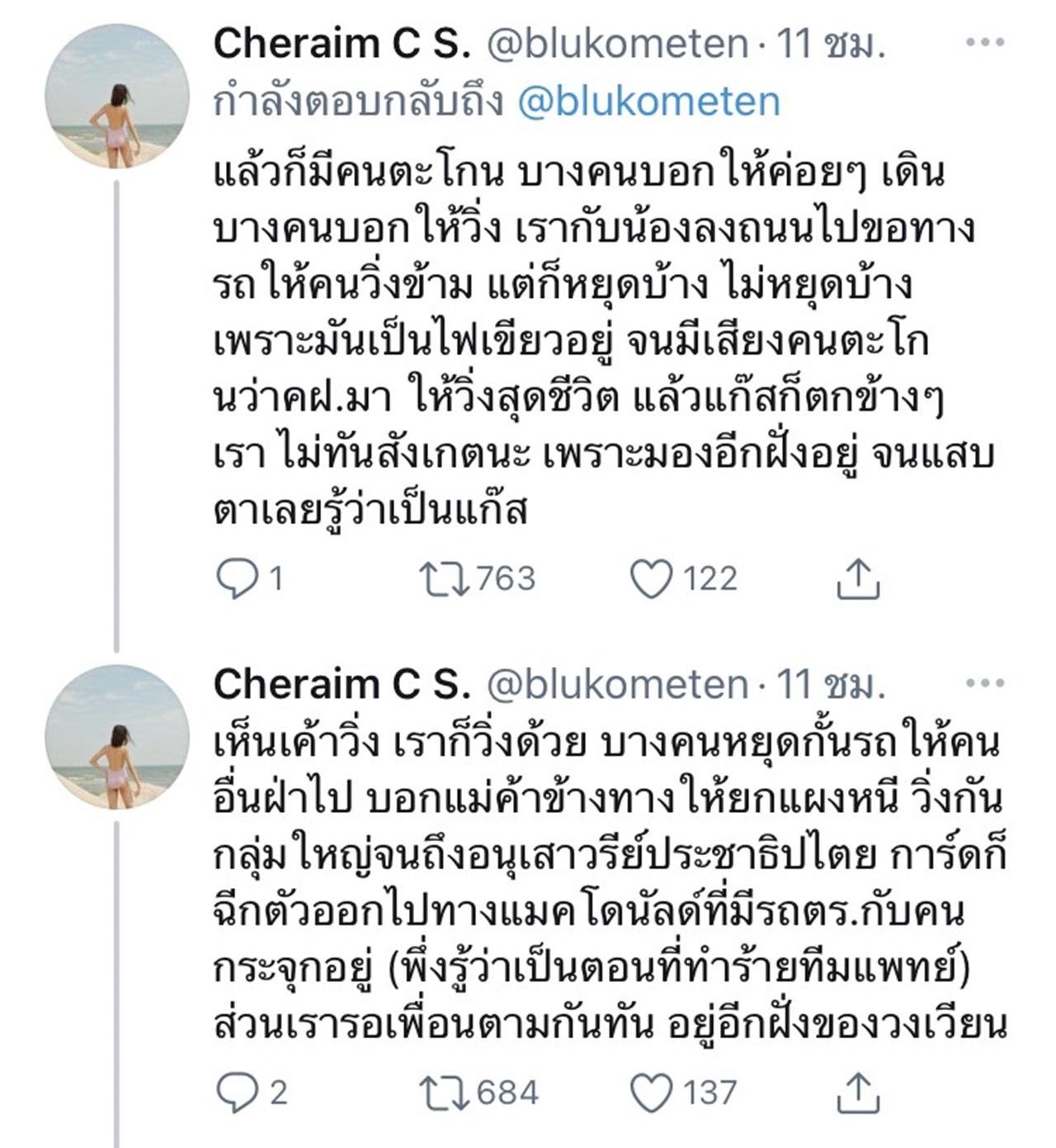
Task: Share the second tweet
Action: point(858,1093)
